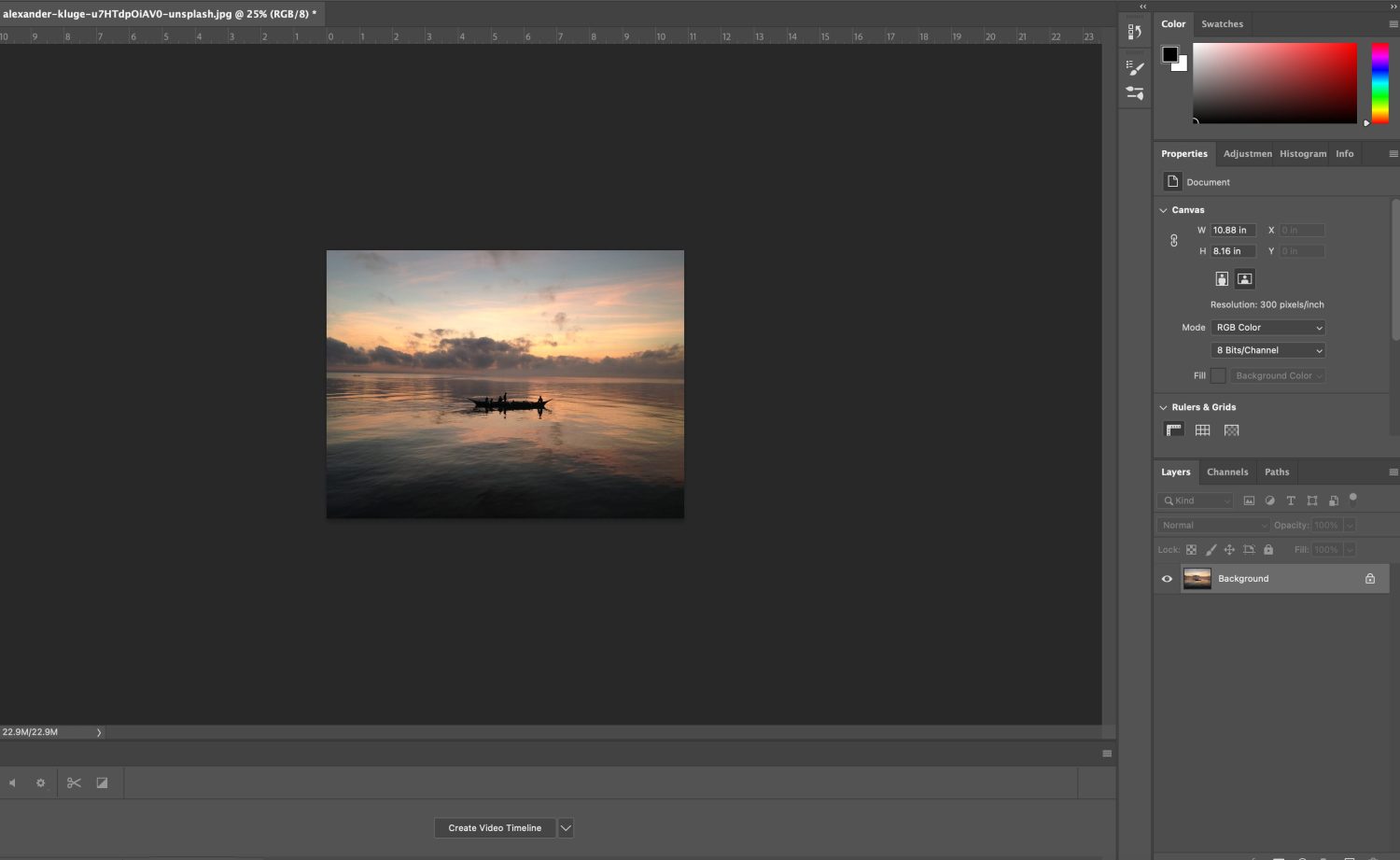Open the timeline type dropdown arrow
The image size is (1400, 860).
[x=566, y=828]
